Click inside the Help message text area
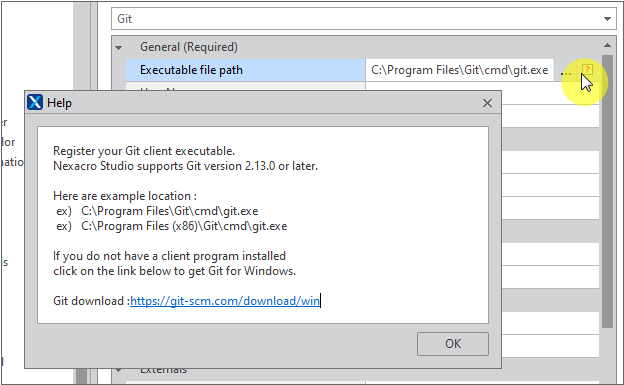 pyautogui.click(x=263, y=225)
